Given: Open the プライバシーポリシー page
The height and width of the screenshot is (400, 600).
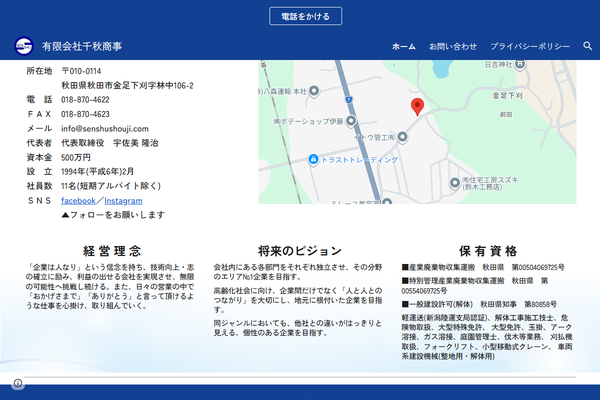Looking at the screenshot, I should coord(530,46).
